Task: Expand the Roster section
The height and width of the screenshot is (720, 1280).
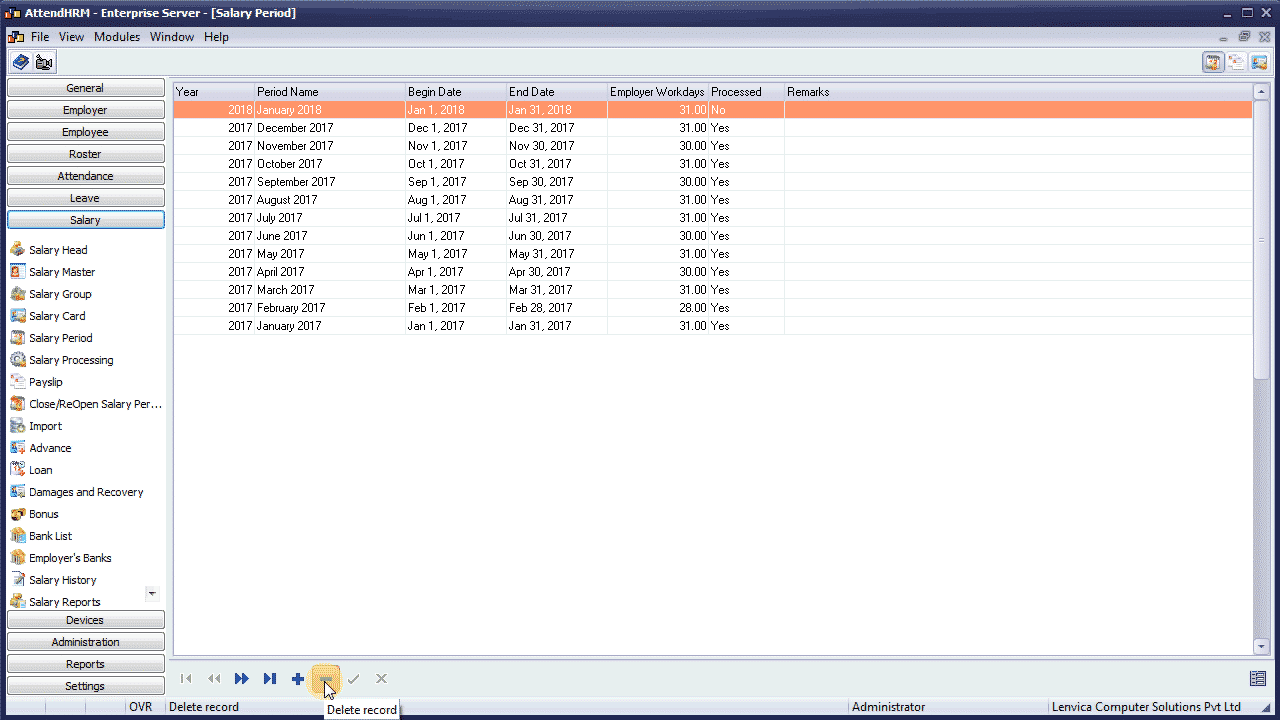Action: click(x=86, y=154)
